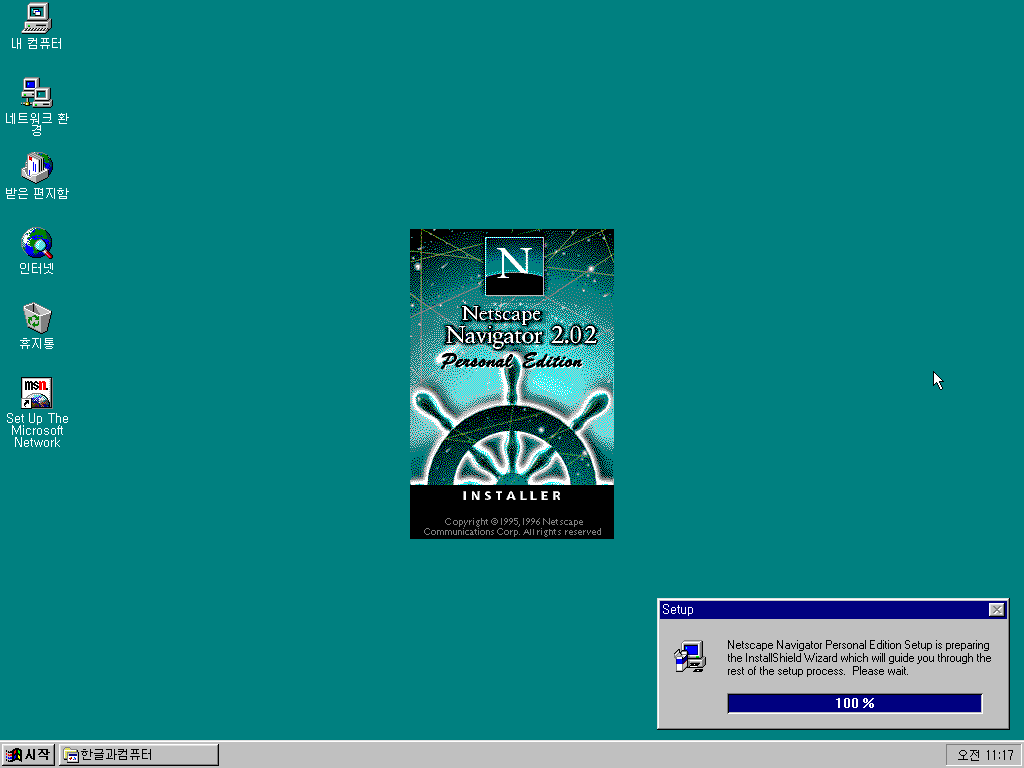Close the Setup dialog
The height and width of the screenshot is (768, 1024).
tap(997, 609)
